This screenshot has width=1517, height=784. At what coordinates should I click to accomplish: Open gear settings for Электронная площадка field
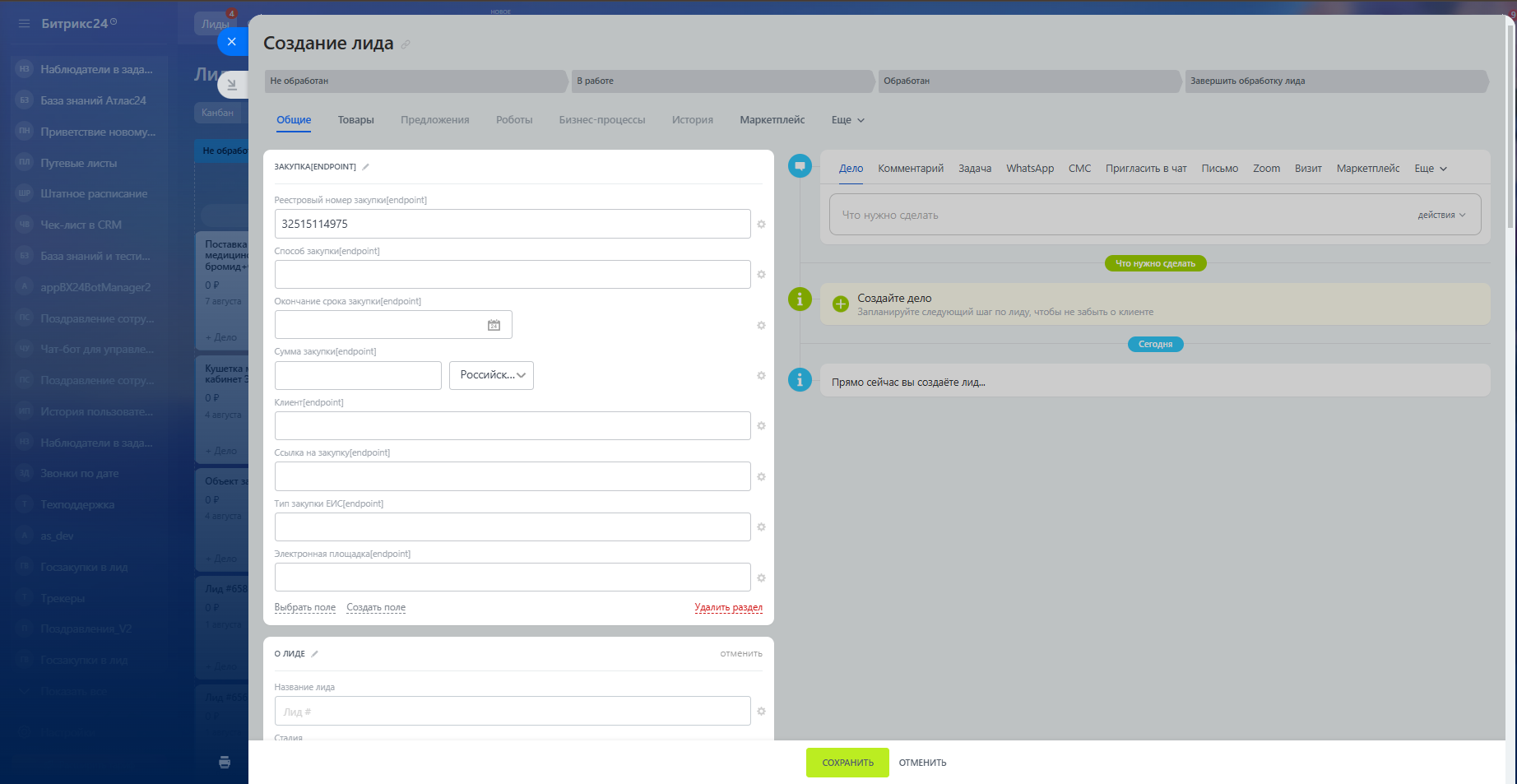pyautogui.click(x=761, y=578)
